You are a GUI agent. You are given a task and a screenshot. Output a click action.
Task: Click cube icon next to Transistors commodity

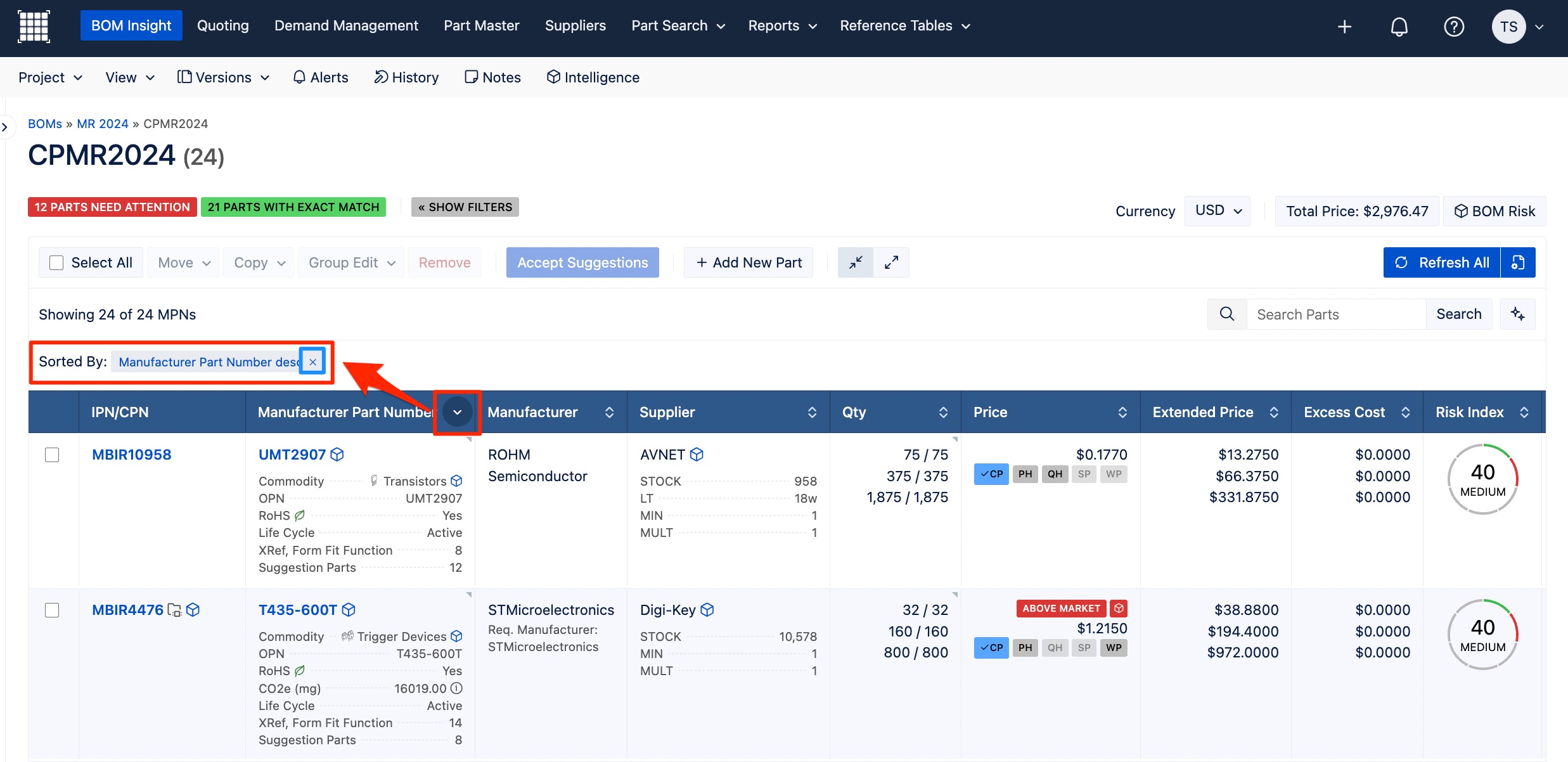(456, 481)
